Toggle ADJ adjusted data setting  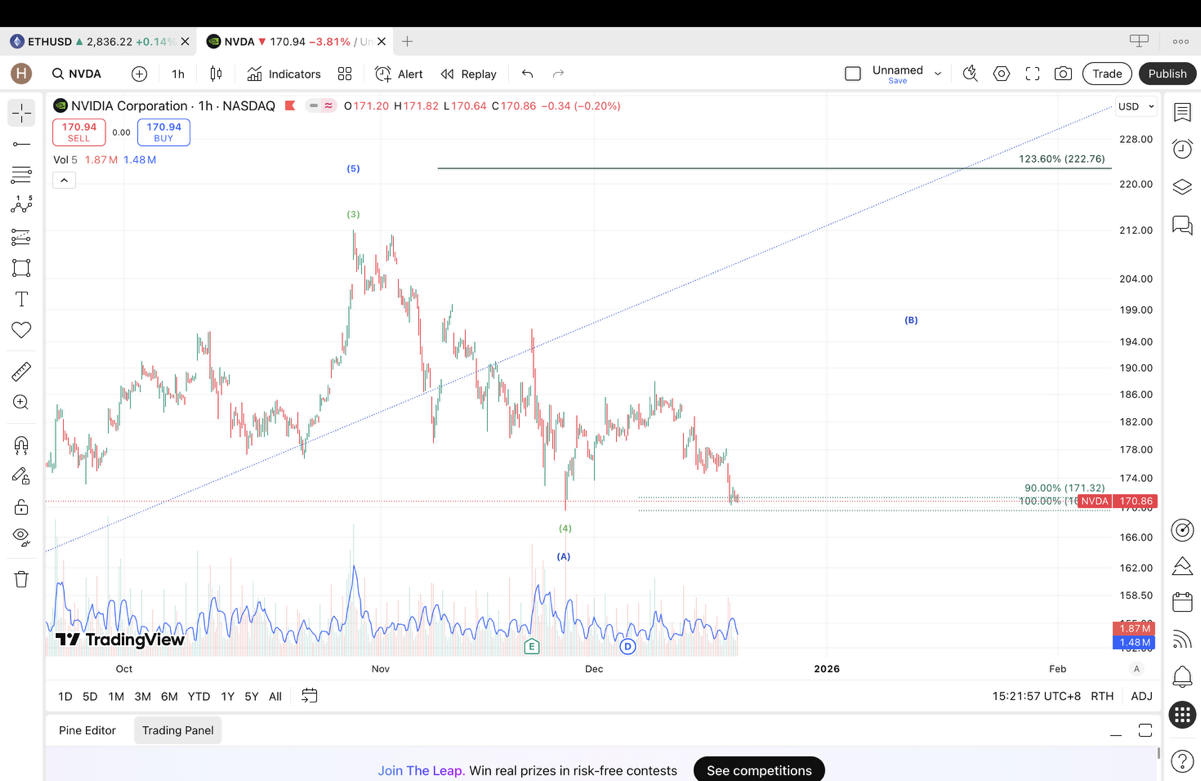coord(1141,696)
